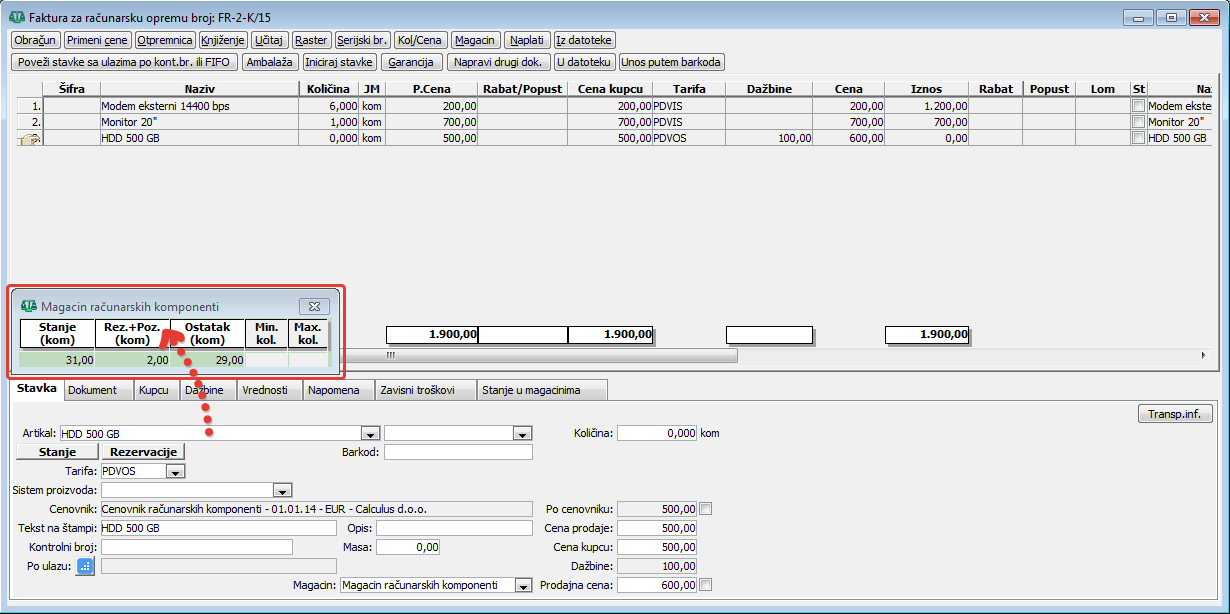This screenshot has width=1230, height=614.
Task: Click the Obračun toolbar button
Action: click(35, 40)
